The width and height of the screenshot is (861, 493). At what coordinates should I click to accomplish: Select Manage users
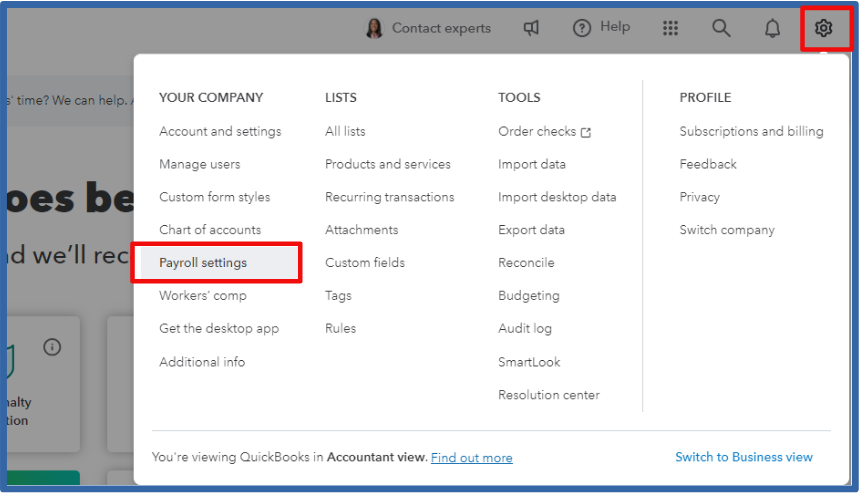(x=199, y=164)
